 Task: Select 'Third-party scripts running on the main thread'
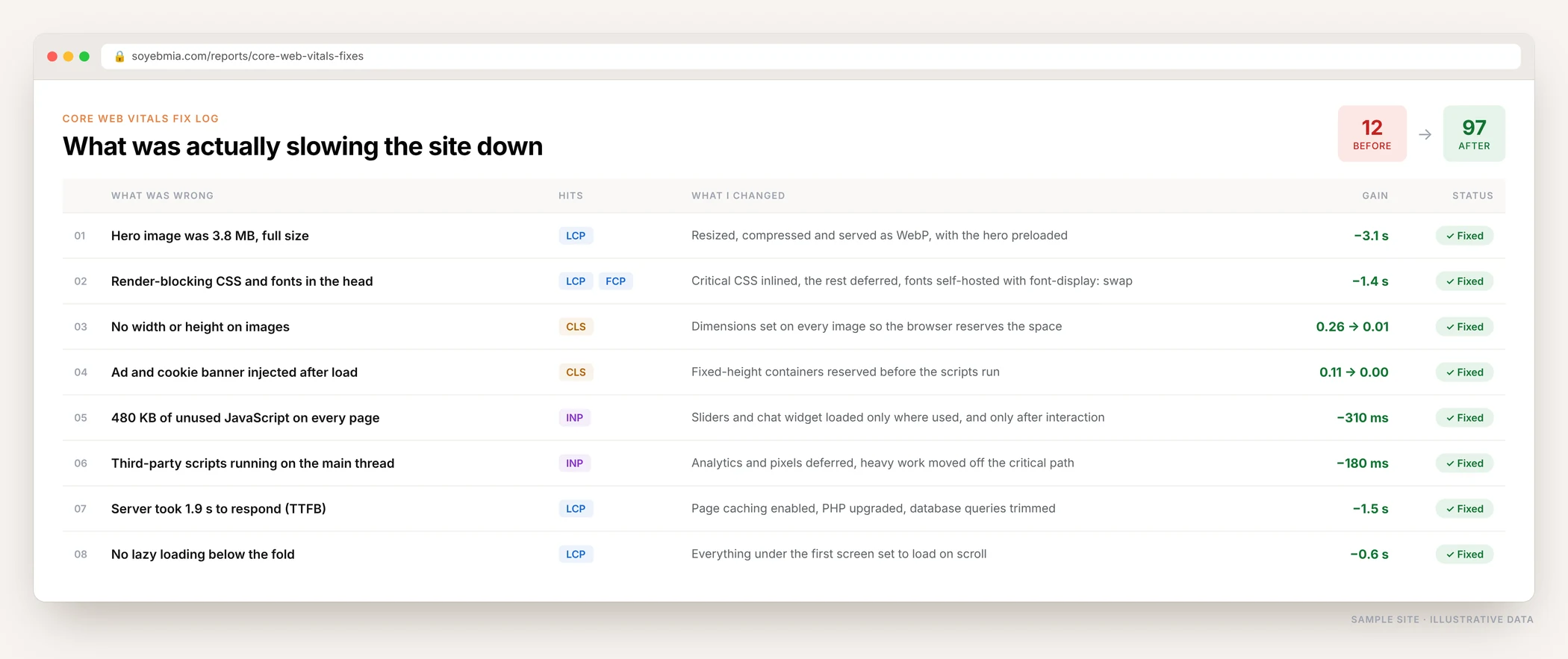click(x=252, y=463)
